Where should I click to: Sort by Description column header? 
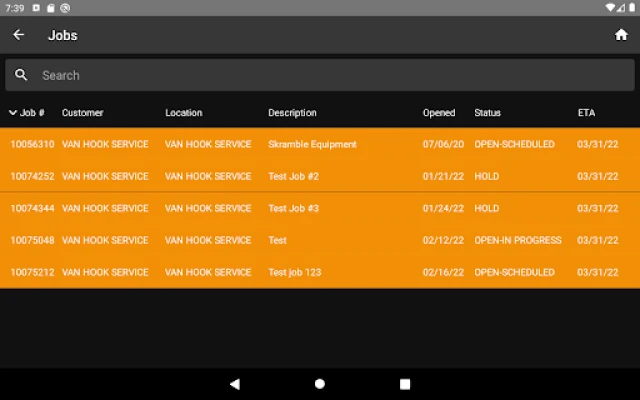292,113
